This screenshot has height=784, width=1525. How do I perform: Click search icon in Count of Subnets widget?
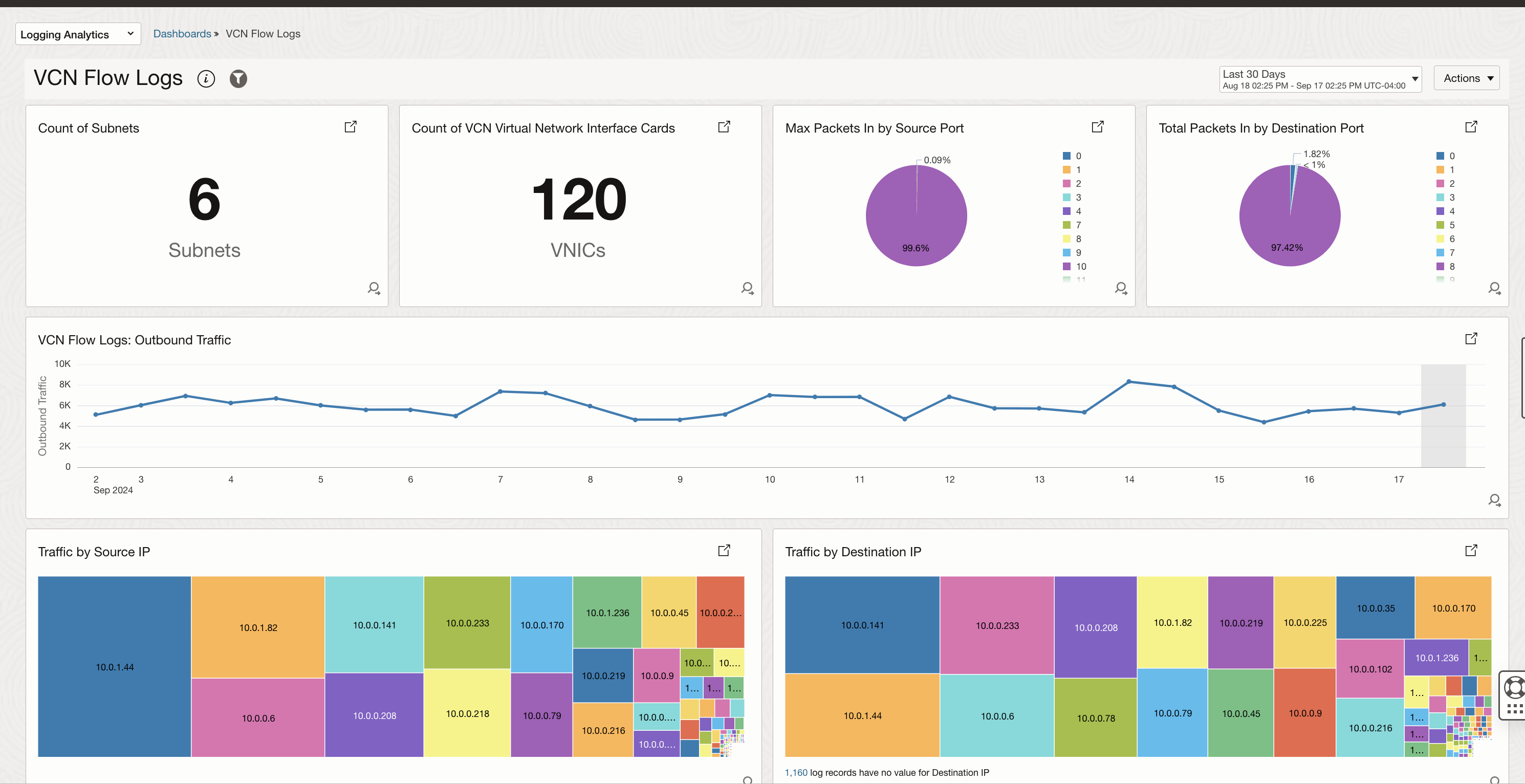[x=374, y=289]
